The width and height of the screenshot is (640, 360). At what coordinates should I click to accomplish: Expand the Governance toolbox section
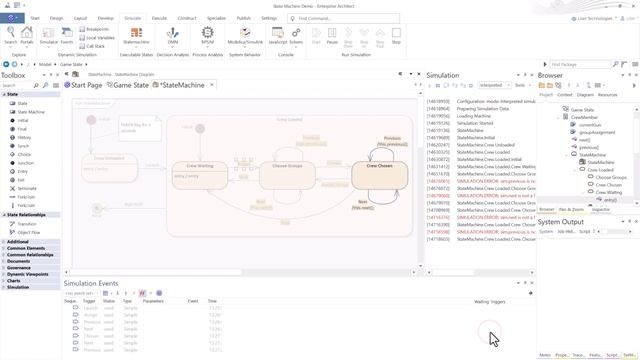tap(4, 268)
